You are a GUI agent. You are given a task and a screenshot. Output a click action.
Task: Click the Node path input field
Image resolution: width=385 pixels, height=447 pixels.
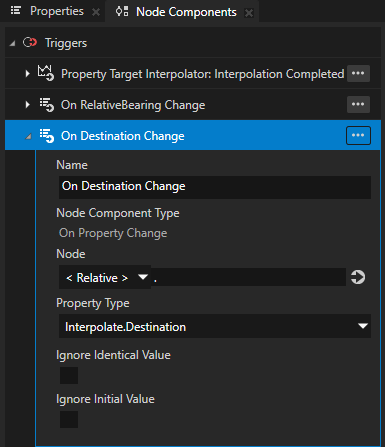(x=248, y=277)
